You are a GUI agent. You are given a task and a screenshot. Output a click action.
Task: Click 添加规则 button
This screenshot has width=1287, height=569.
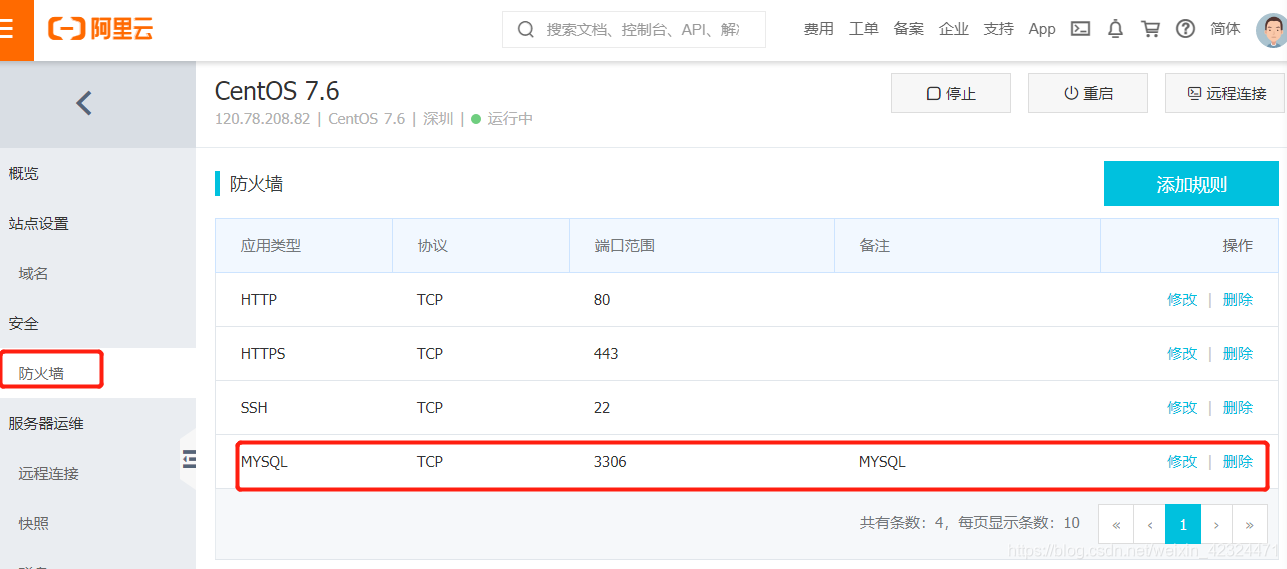[x=1191, y=184]
